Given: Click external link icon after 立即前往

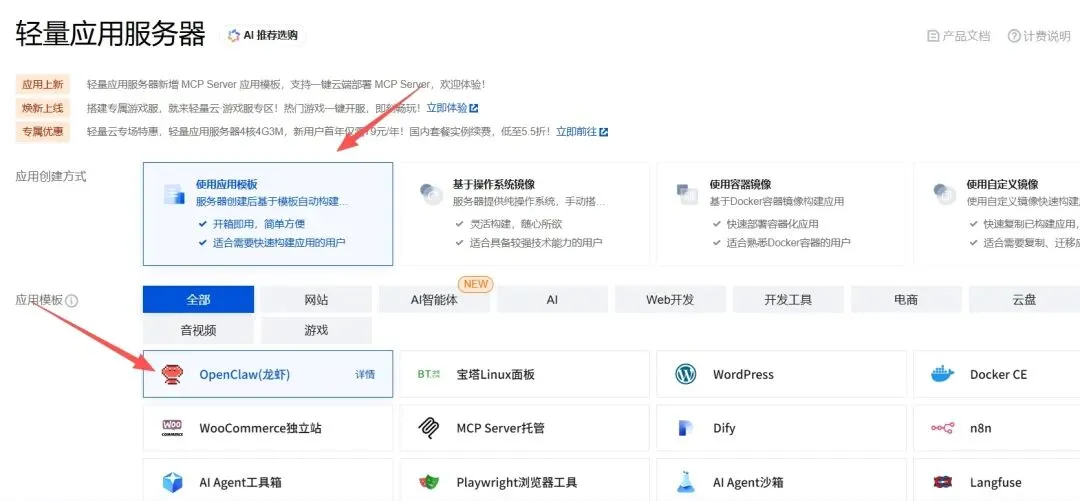Looking at the screenshot, I should pyautogui.click(x=604, y=132).
